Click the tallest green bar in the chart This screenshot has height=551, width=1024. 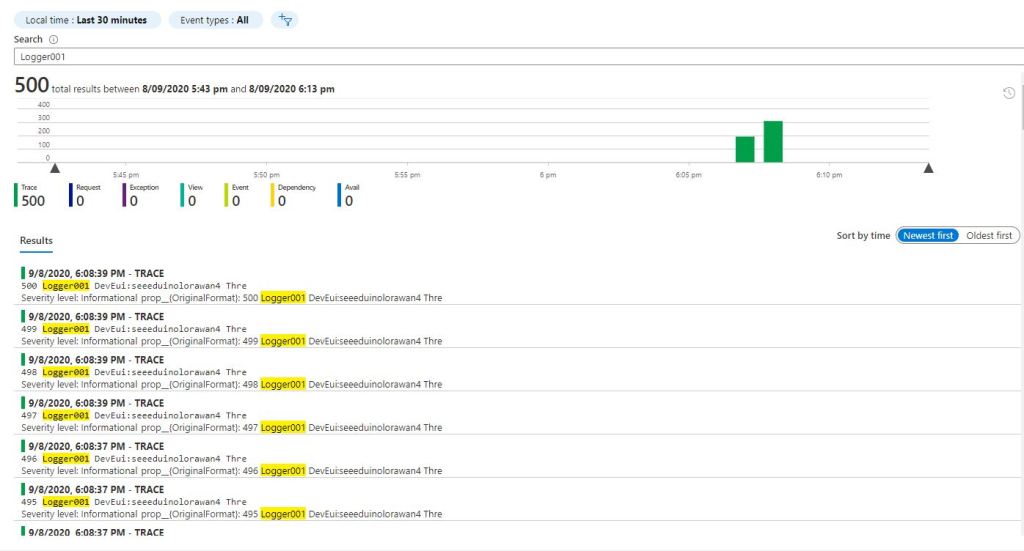[773, 141]
